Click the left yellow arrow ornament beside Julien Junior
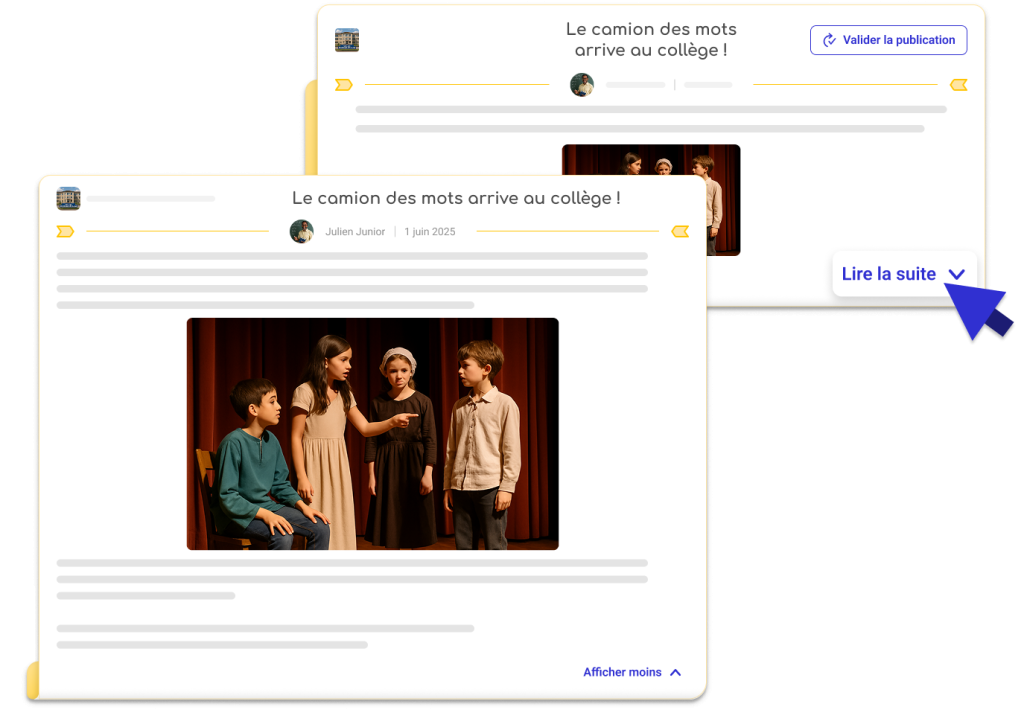Screen dimensions: 1024x710 (65, 232)
